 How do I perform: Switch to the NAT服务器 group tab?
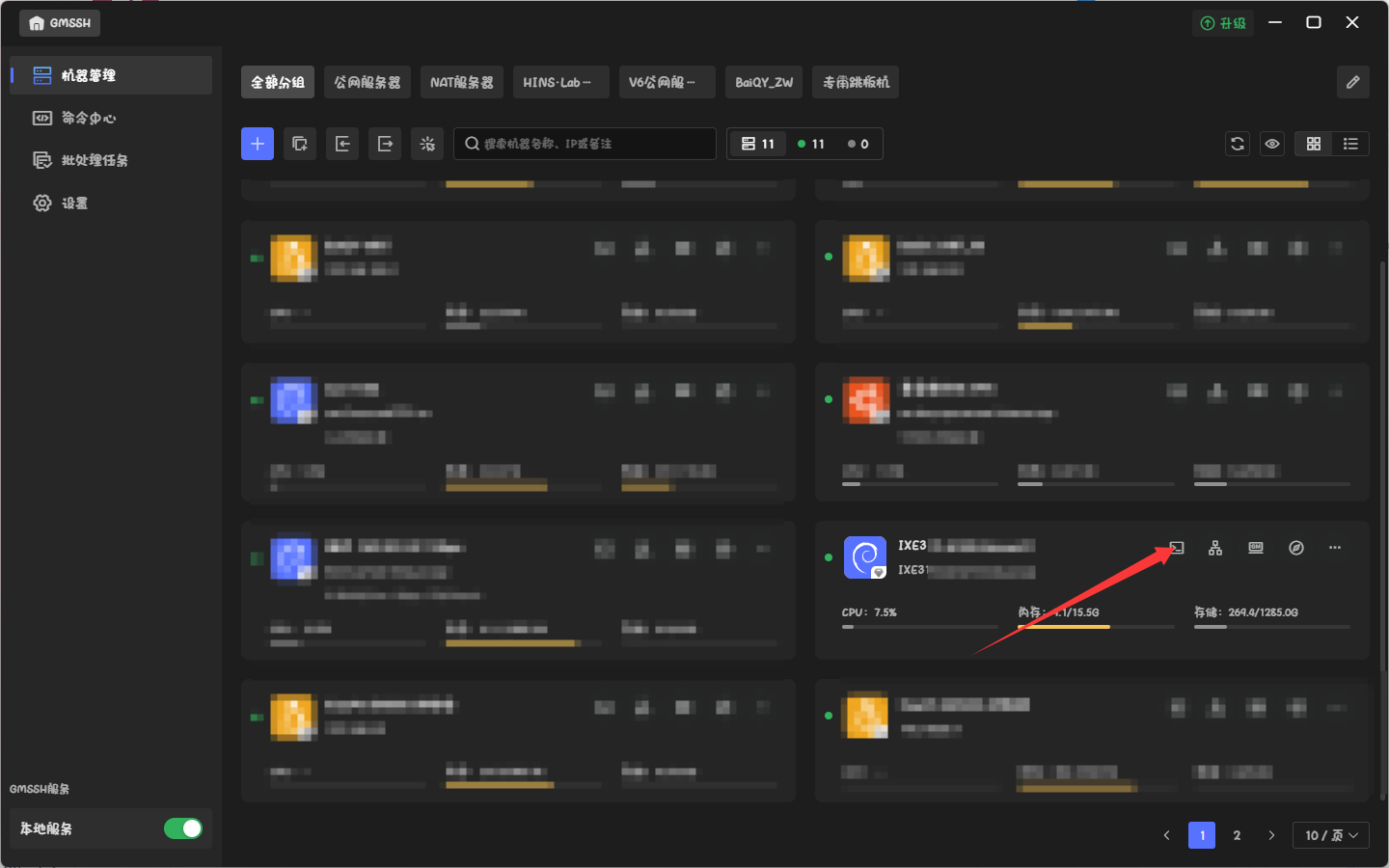coord(462,82)
